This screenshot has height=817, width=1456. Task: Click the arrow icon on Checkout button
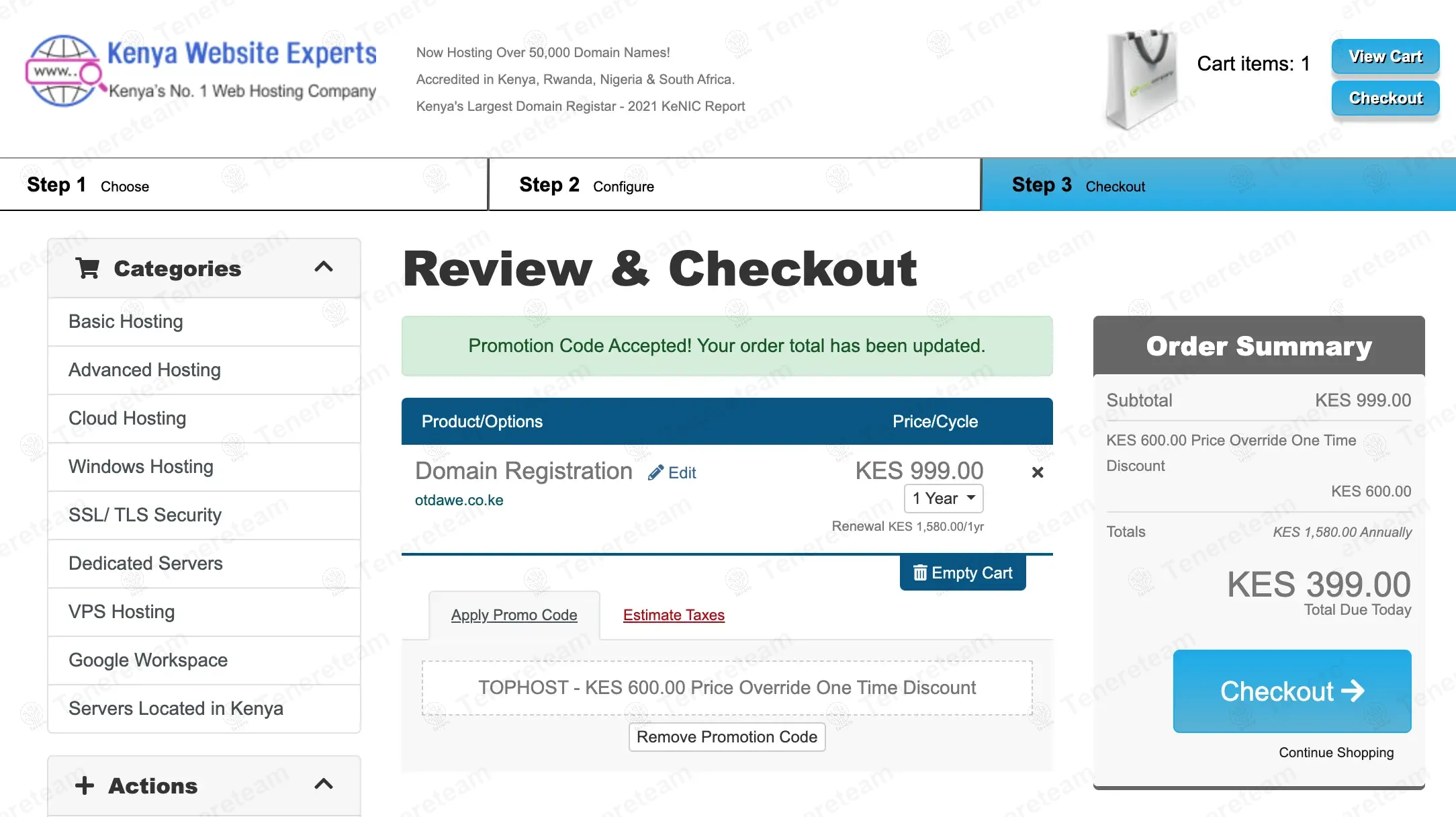1353,691
